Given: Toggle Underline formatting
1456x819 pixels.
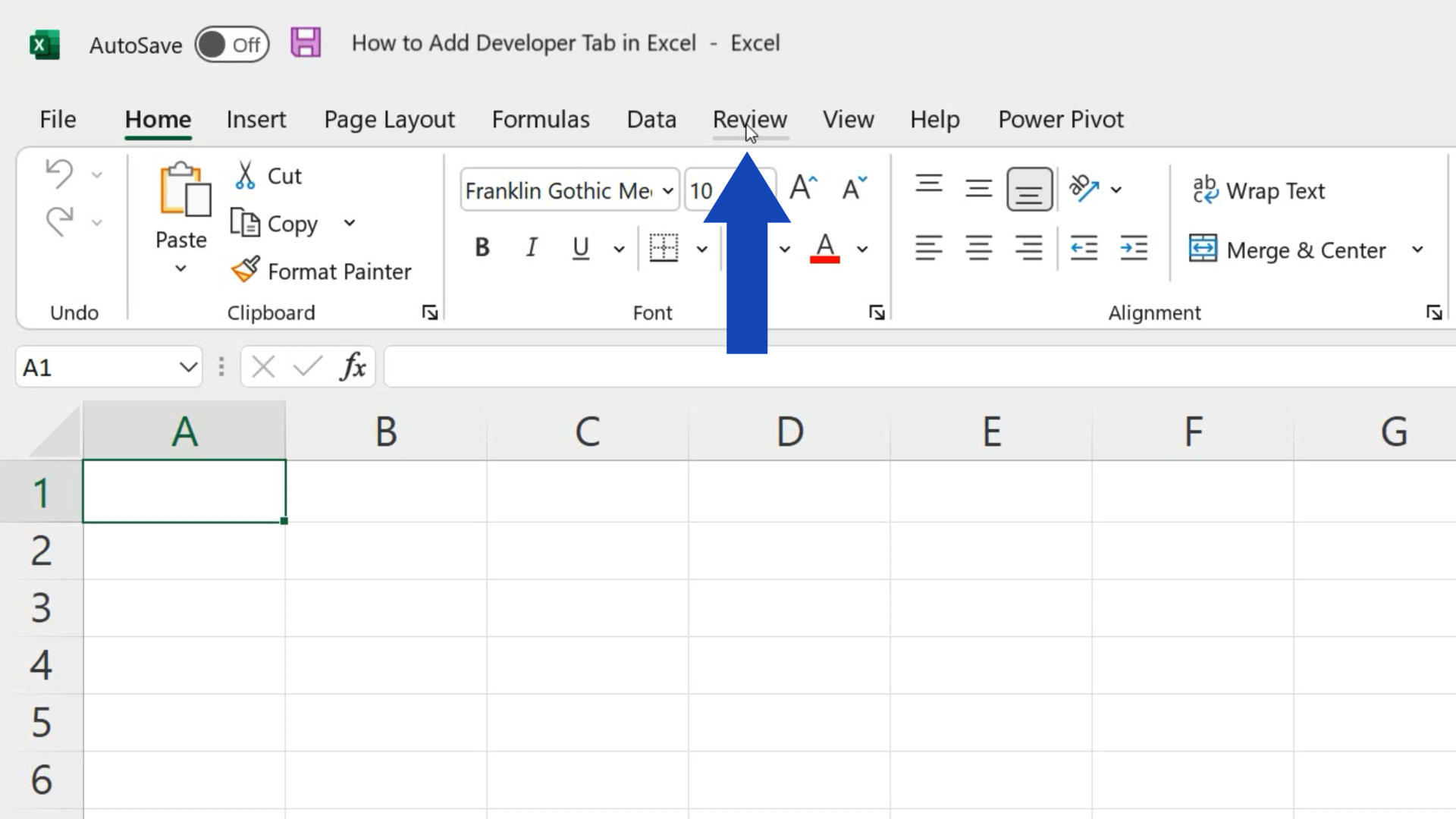Looking at the screenshot, I should click(x=581, y=247).
